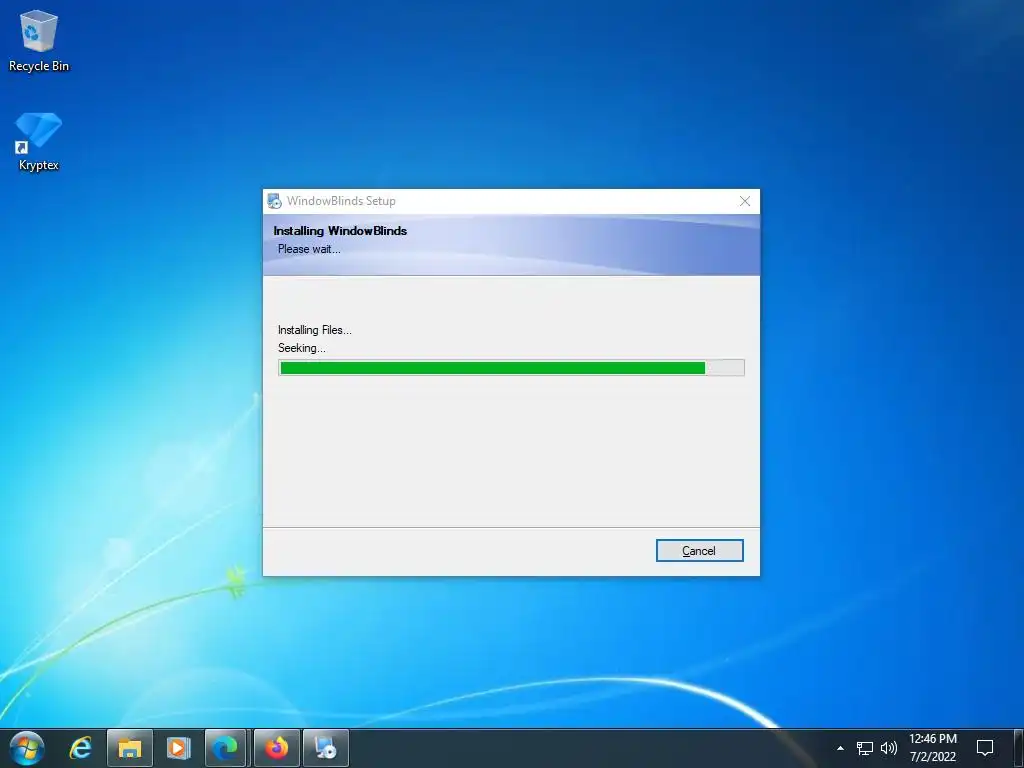Close the WindowBlinds Setup dialog
The width and height of the screenshot is (1024, 768).
(x=744, y=201)
